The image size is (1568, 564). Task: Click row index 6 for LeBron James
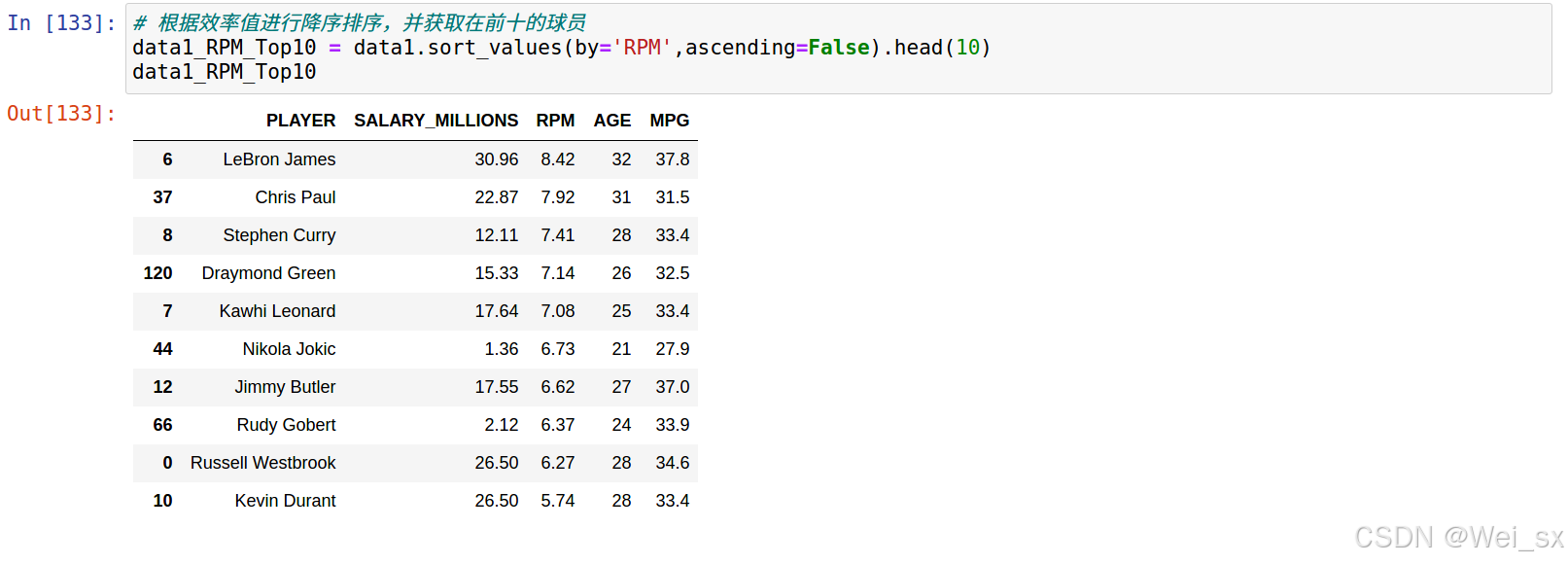tap(167, 159)
